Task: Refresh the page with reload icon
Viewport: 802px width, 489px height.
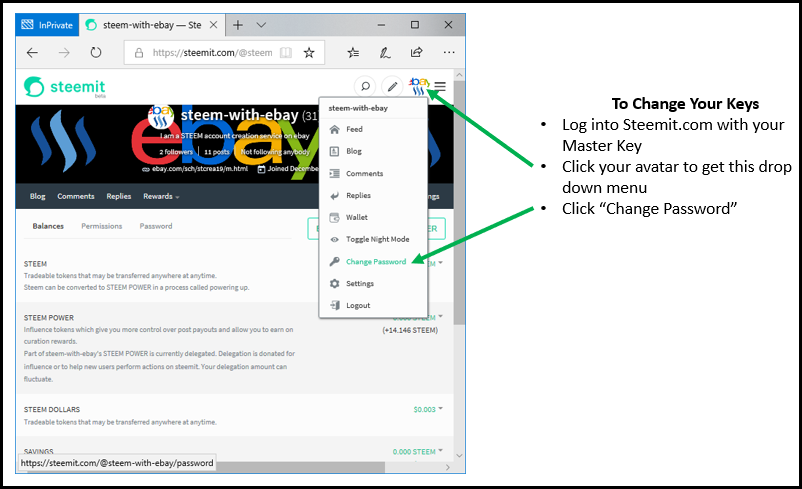Action: (96, 53)
